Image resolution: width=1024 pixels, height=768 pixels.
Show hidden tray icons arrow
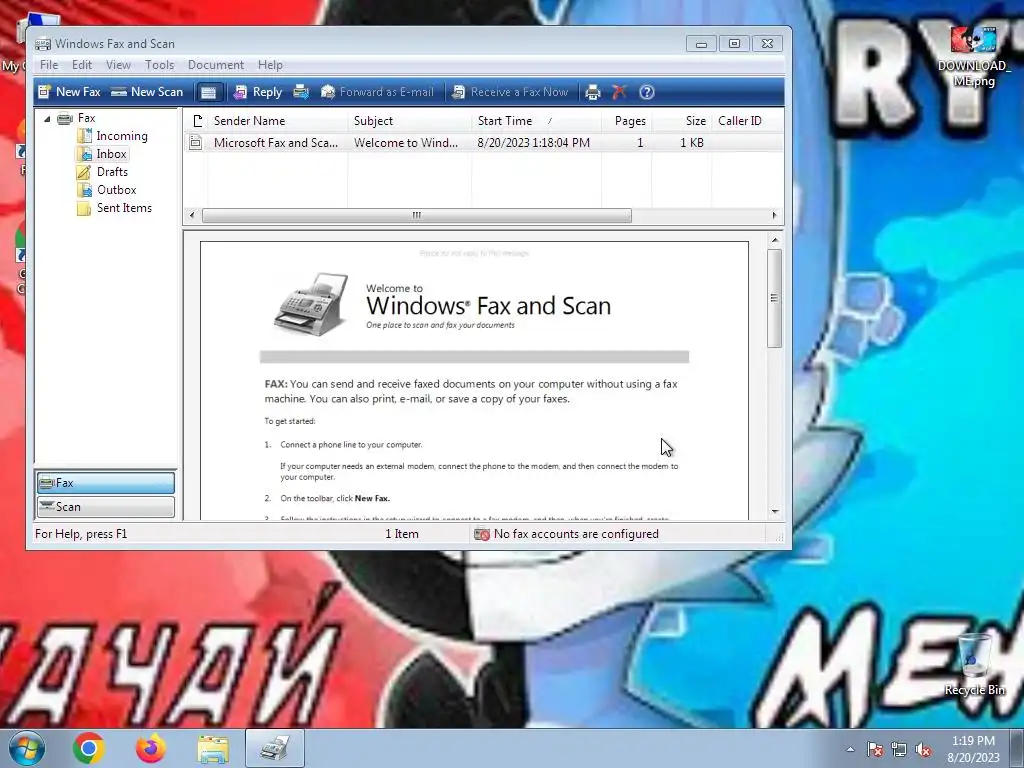pos(850,750)
